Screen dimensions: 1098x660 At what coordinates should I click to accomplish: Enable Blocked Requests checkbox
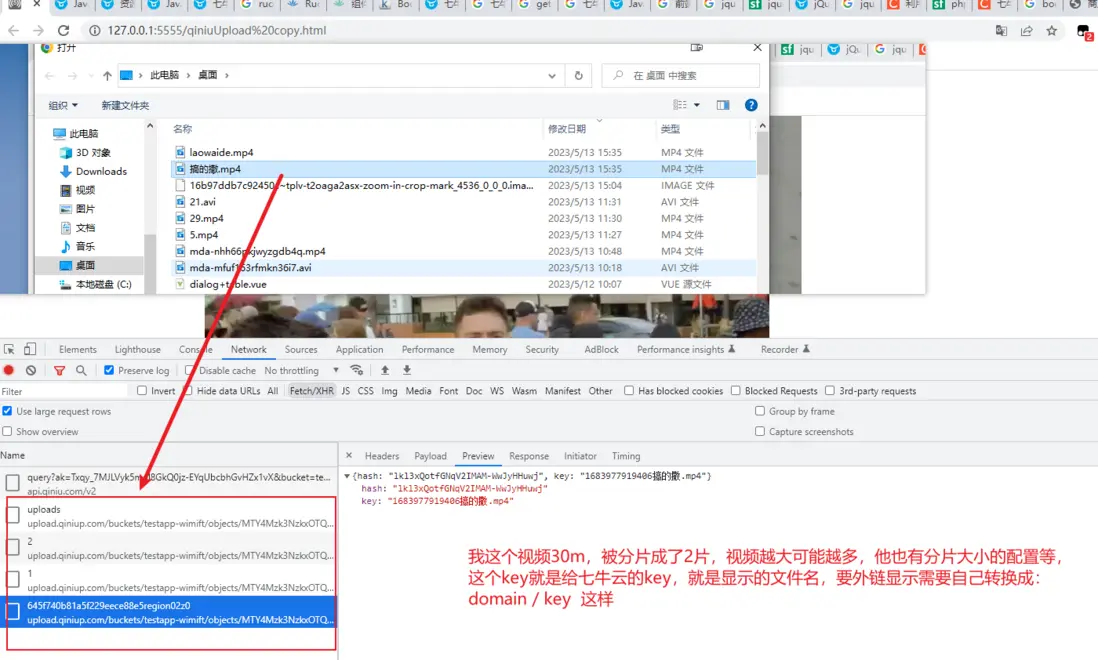click(x=735, y=391)
